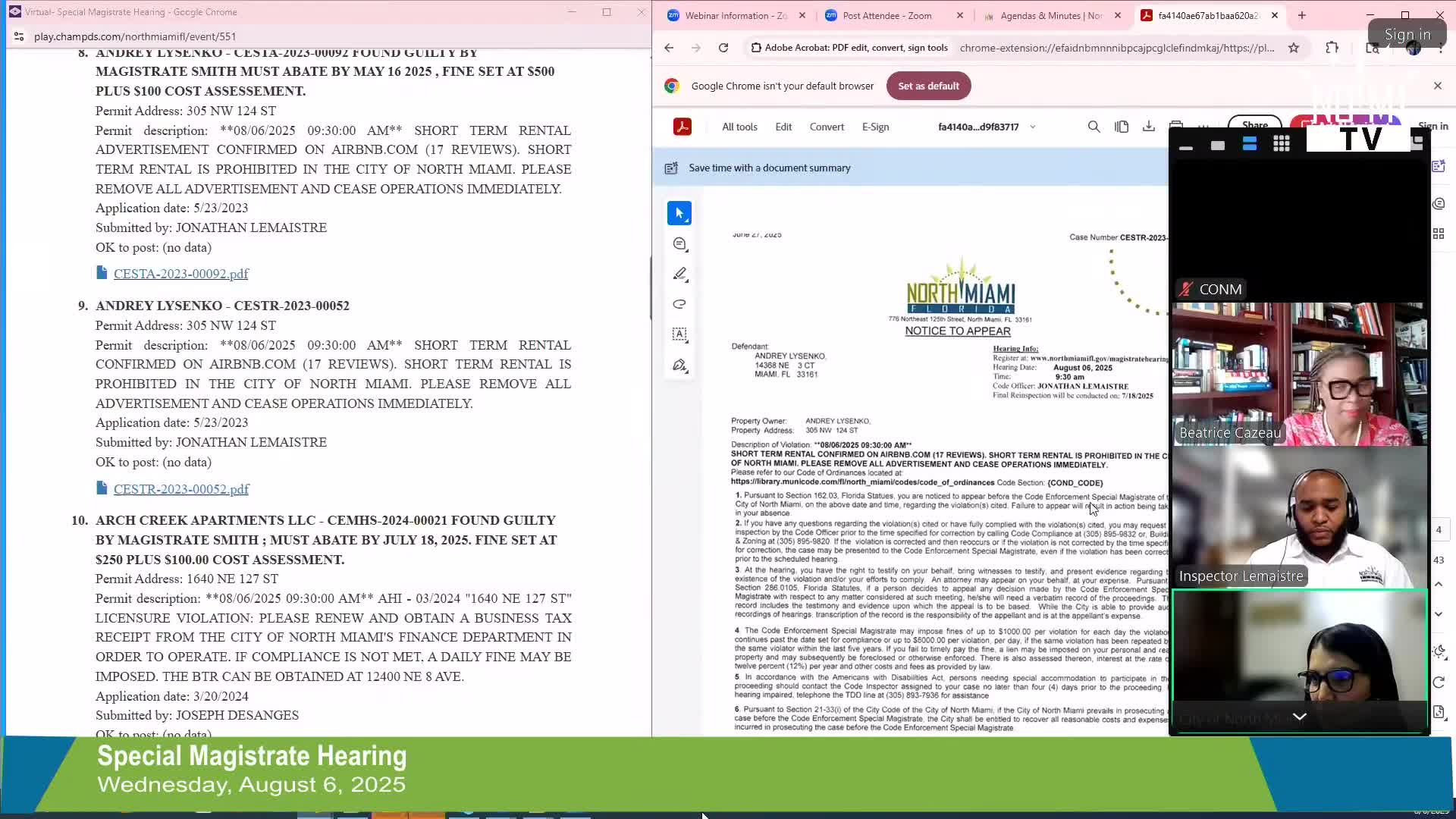This screenshot has width=1456, height=819.
Task: Open the CESTA-2023-00092.pdf link
Action: 180,274
